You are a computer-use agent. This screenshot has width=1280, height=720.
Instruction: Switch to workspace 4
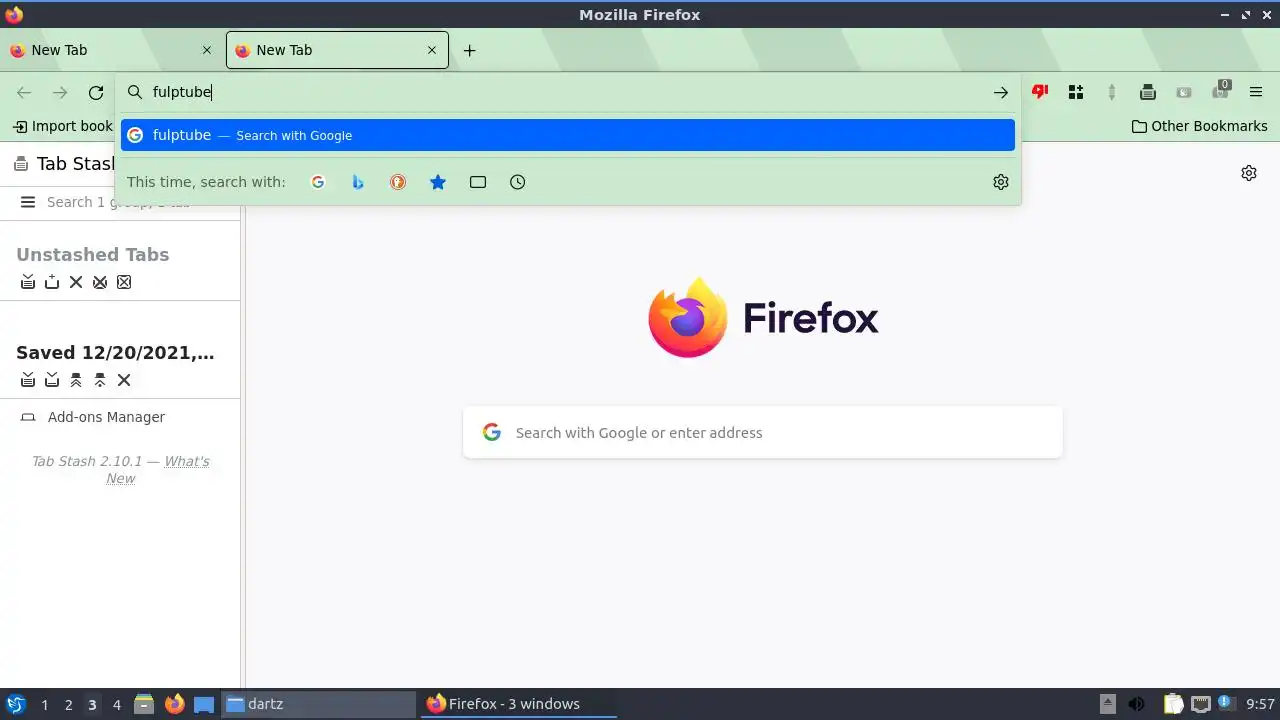(116, 704)
